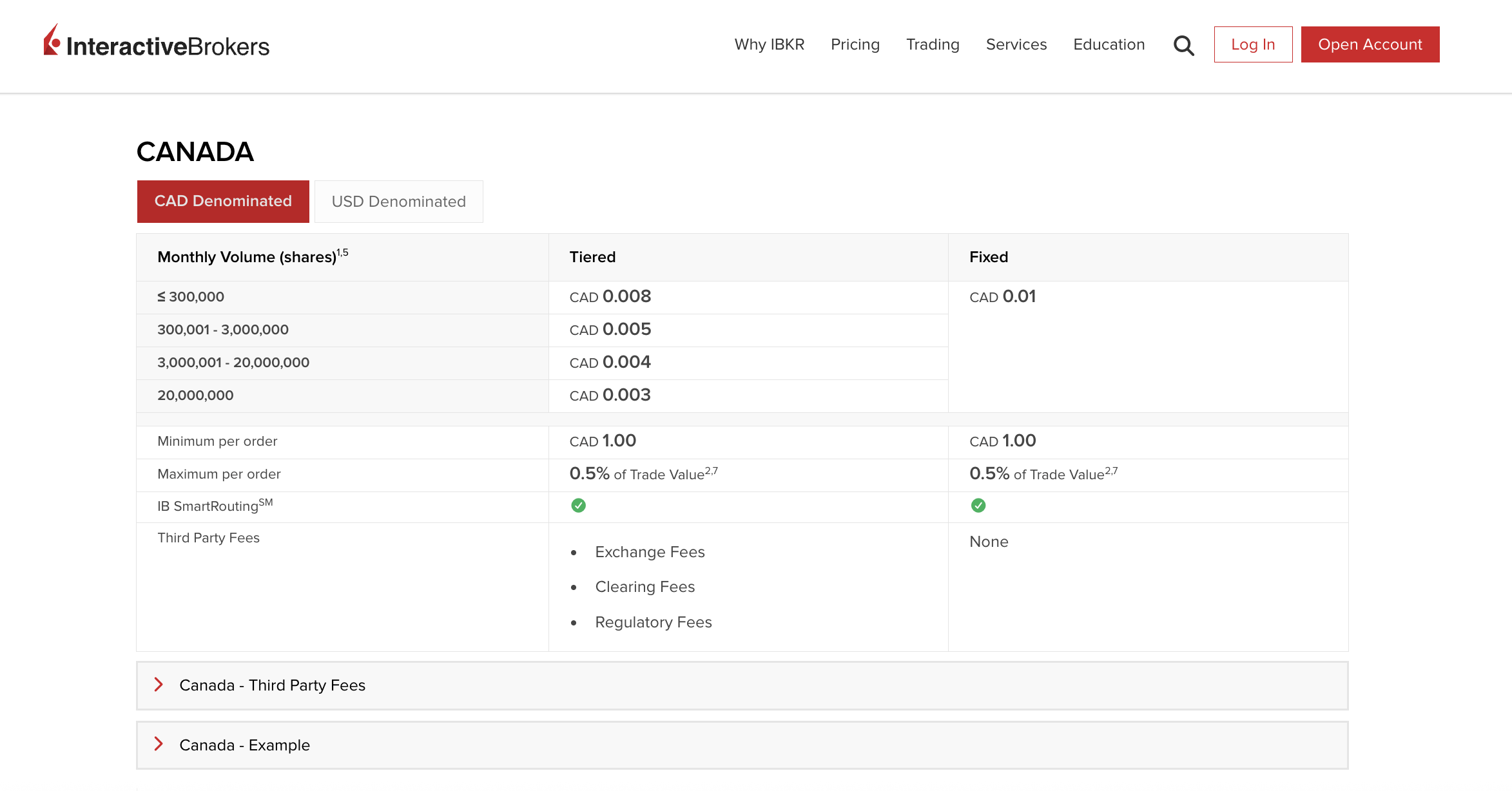1512x791 pixels.
Task: Click the Canada - Third Party Fees title
Action: pyautogui.click(x=273, y=685)
